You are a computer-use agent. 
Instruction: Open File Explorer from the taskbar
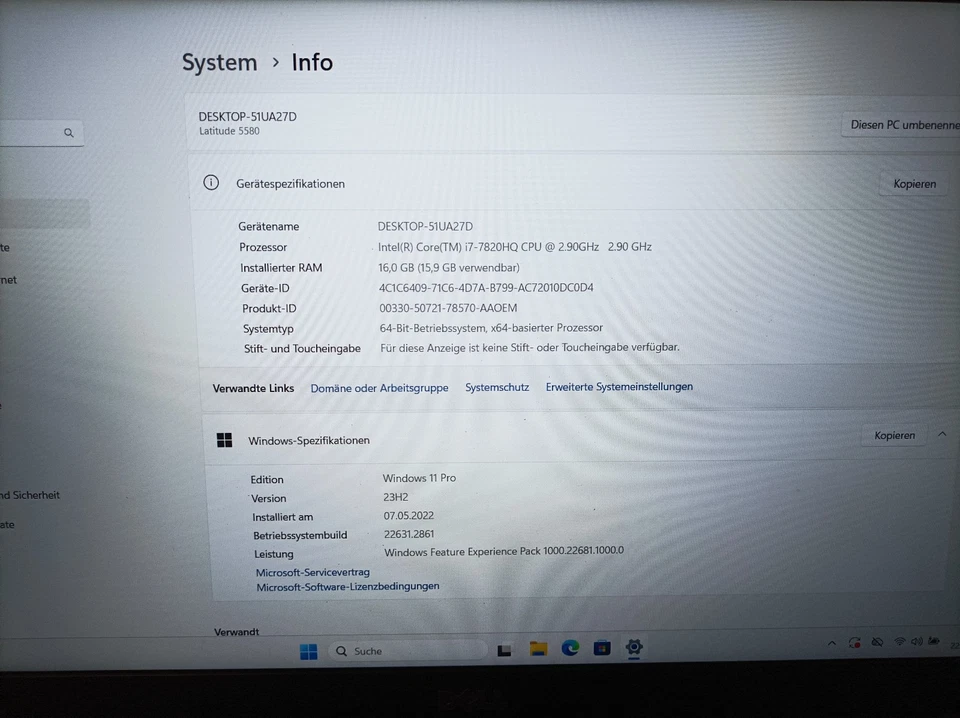538,649
